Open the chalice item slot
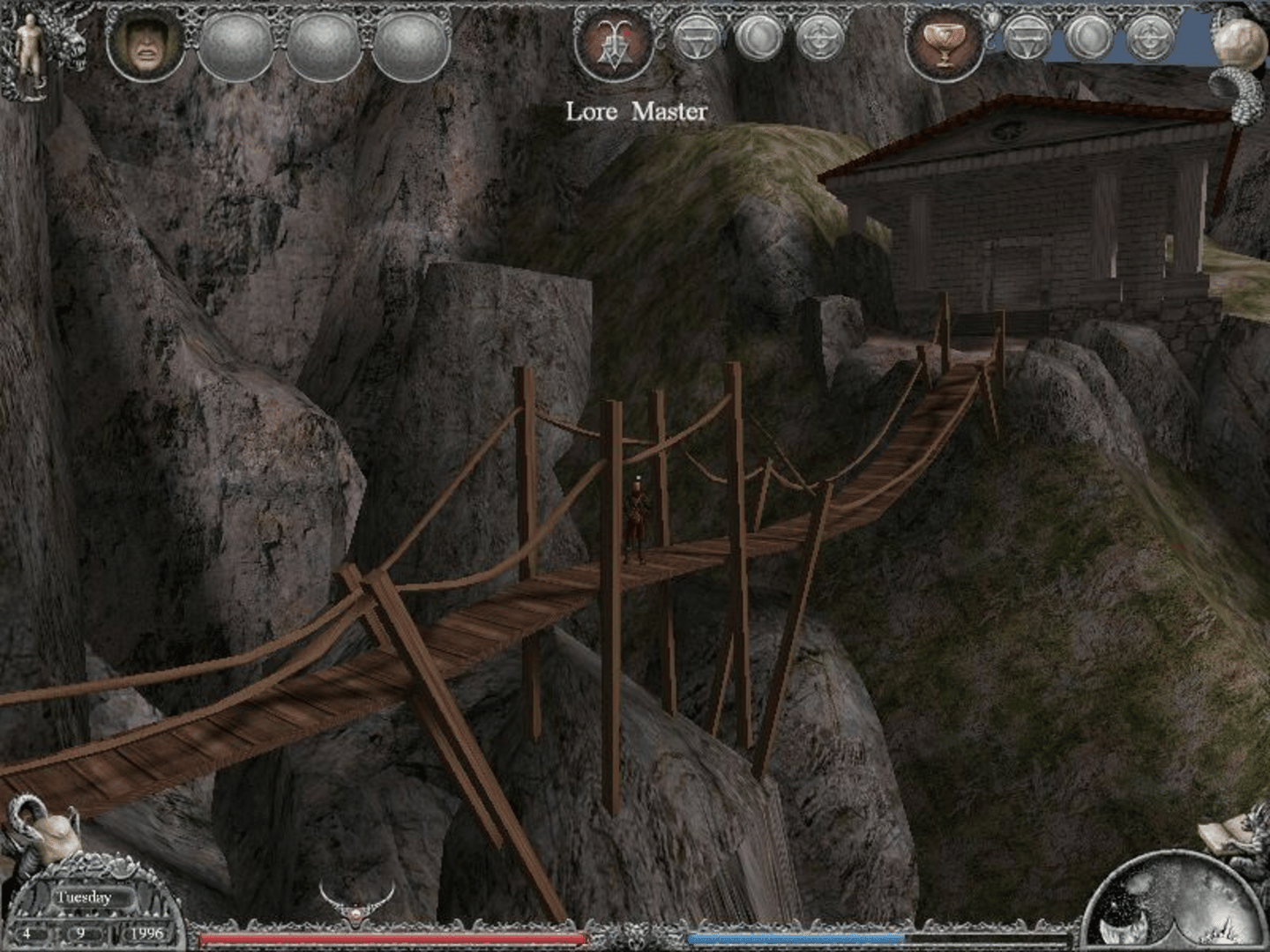1270x952 pixels. 945,44
